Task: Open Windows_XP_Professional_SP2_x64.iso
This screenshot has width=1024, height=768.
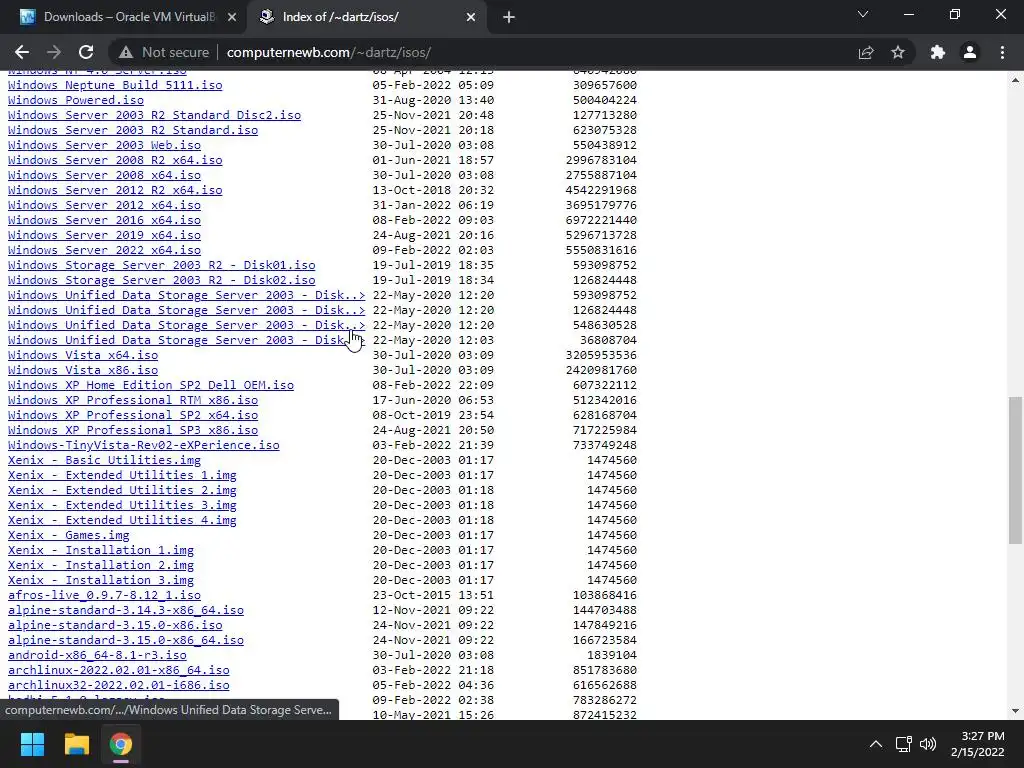Action: click(133, 415)
